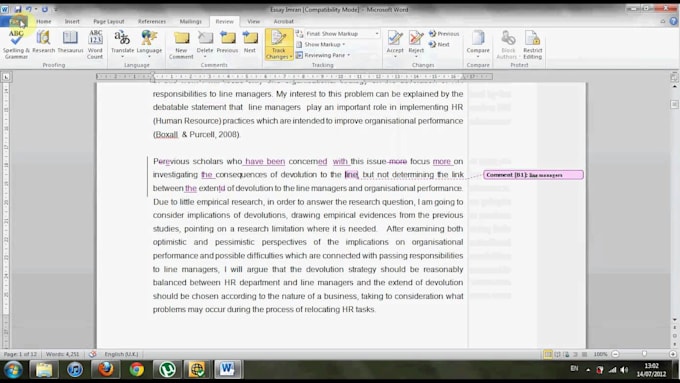Click the zoom slider handle
The height and width of the screenshot is (383, 680).
click(x=644, y=354)
